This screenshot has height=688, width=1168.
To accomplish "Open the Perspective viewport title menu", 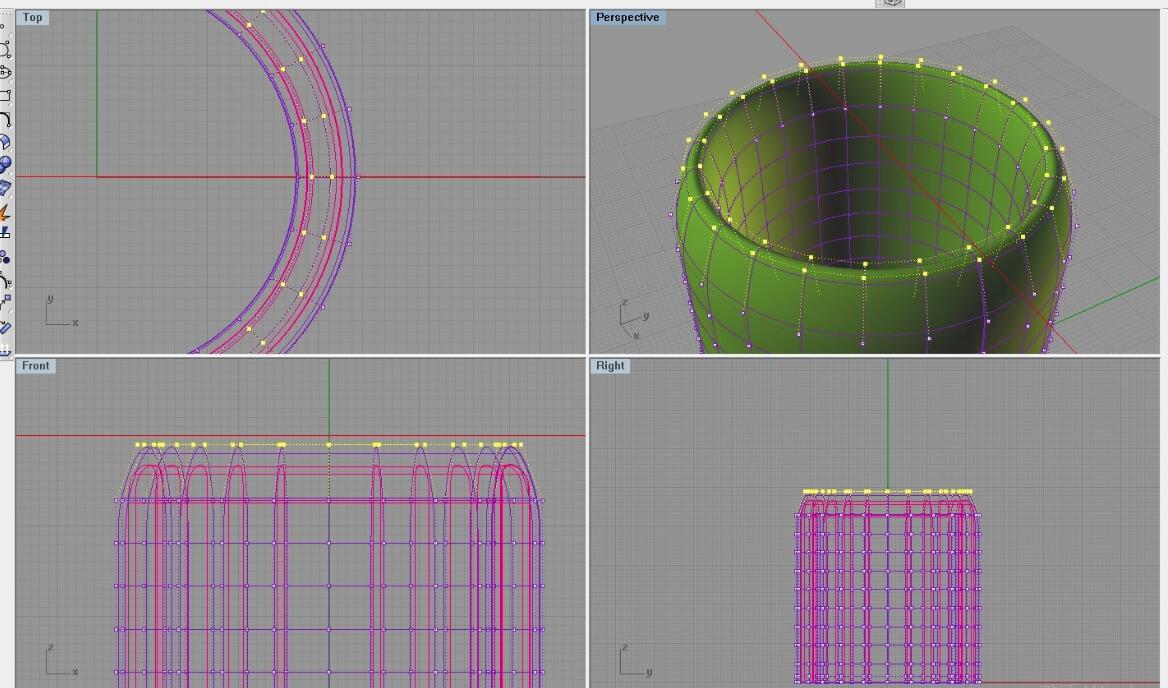I will pos(627,17).
